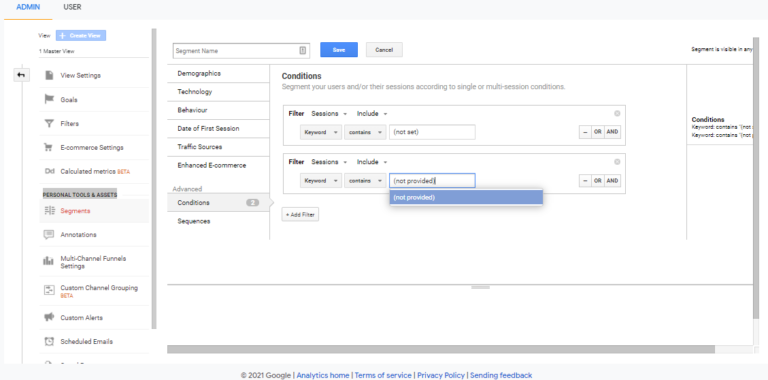Click the Goals flag icon
The height and width of the screenshot is (380, 768).
coord(49,99)
